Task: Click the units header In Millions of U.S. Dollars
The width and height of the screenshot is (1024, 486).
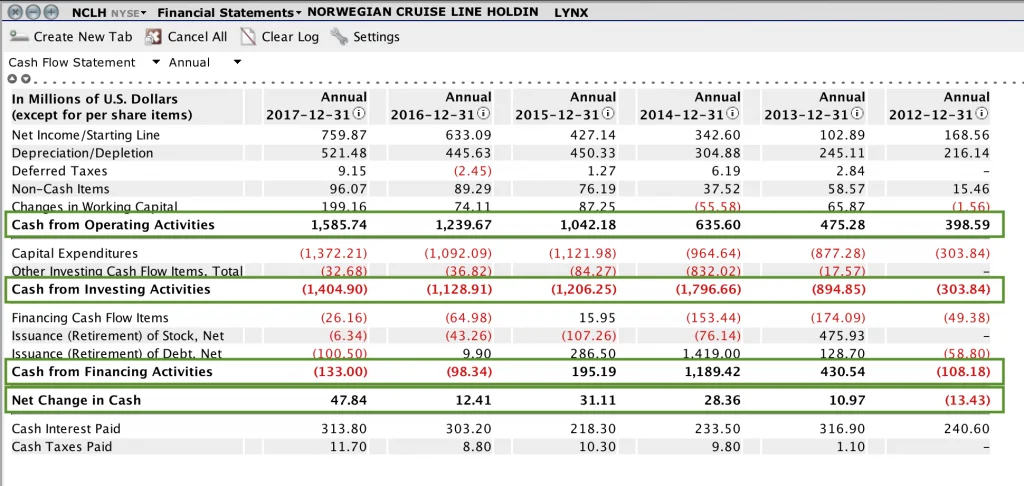Action: point(95,99)
